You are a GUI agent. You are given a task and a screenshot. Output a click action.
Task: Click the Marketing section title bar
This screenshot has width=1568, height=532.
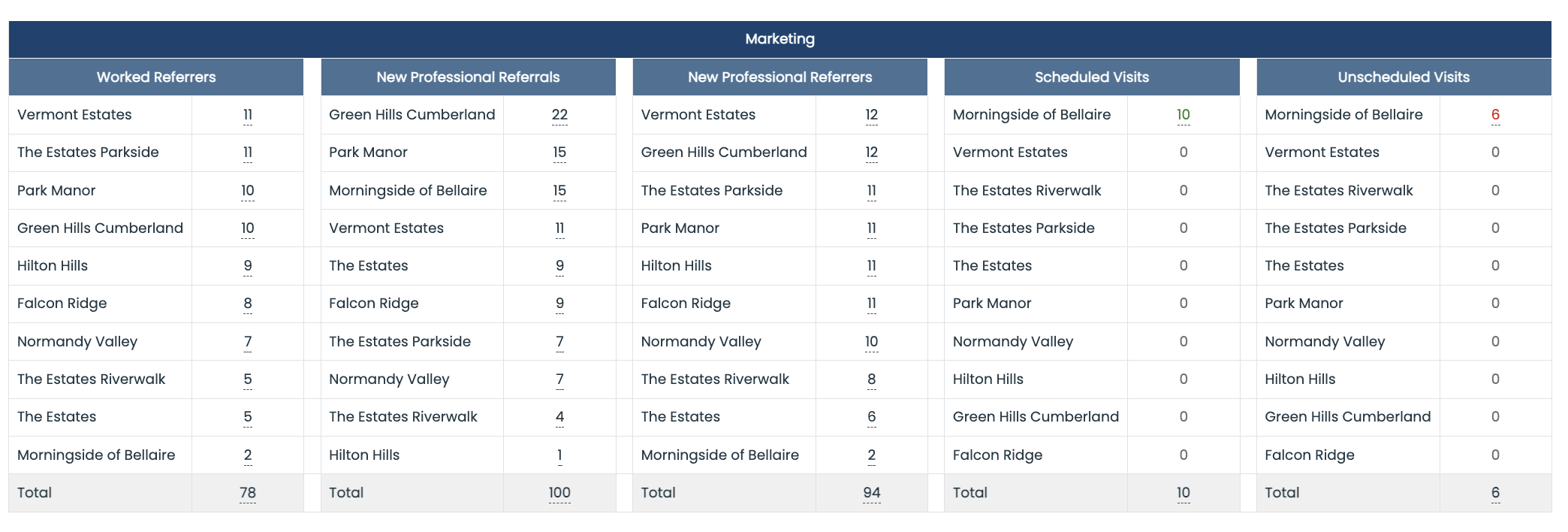[x=780, y=39]
